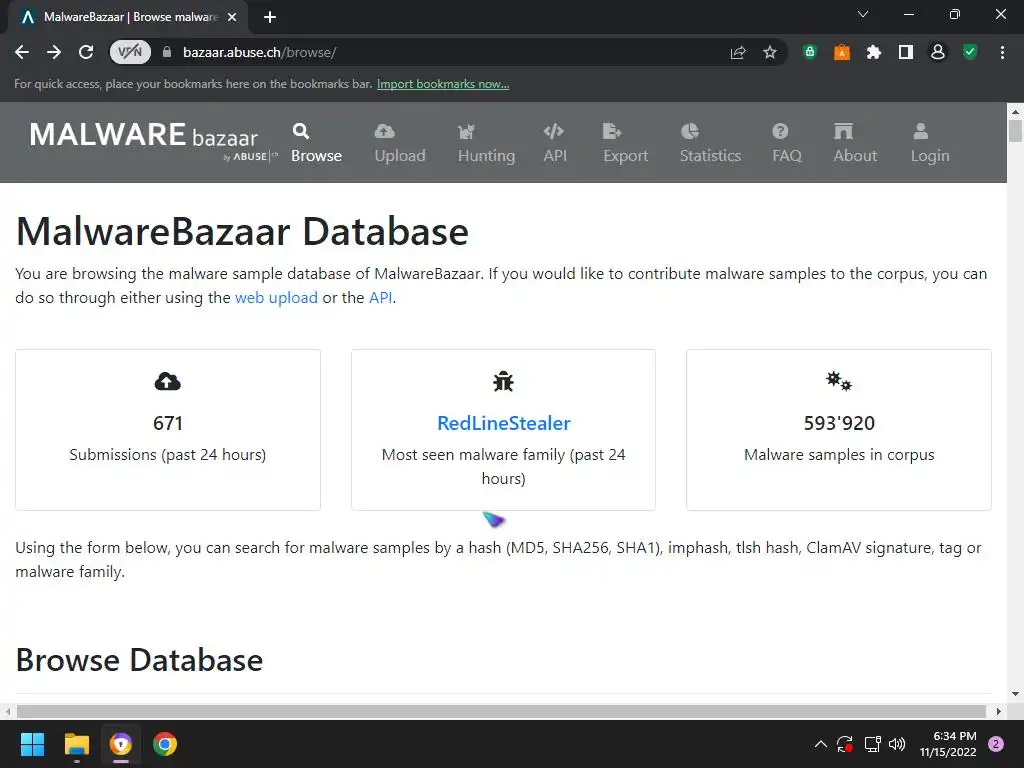Click the scroll down arrow

pos(1015,694)
